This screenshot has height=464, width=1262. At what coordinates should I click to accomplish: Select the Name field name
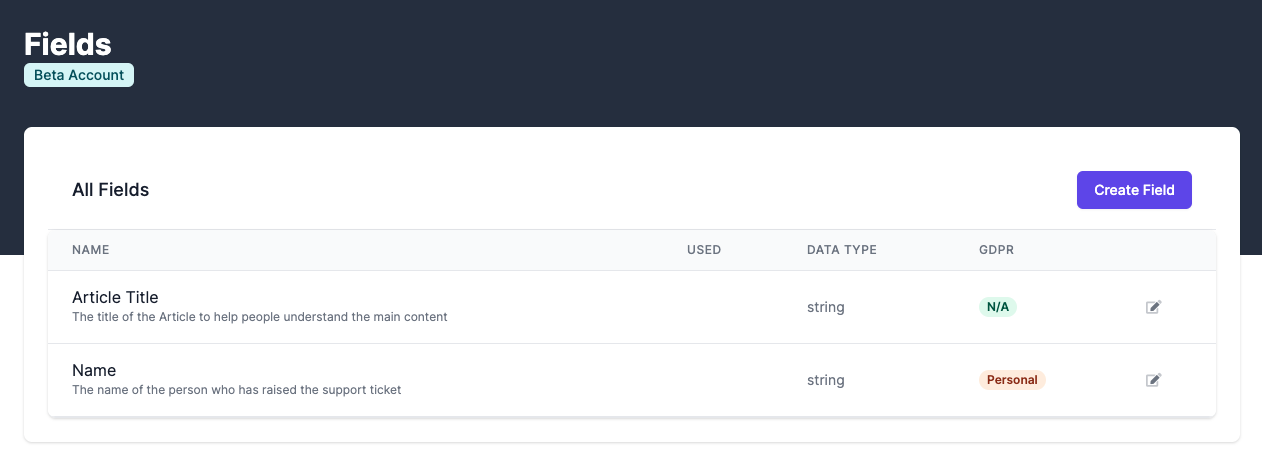click(94, 370)
